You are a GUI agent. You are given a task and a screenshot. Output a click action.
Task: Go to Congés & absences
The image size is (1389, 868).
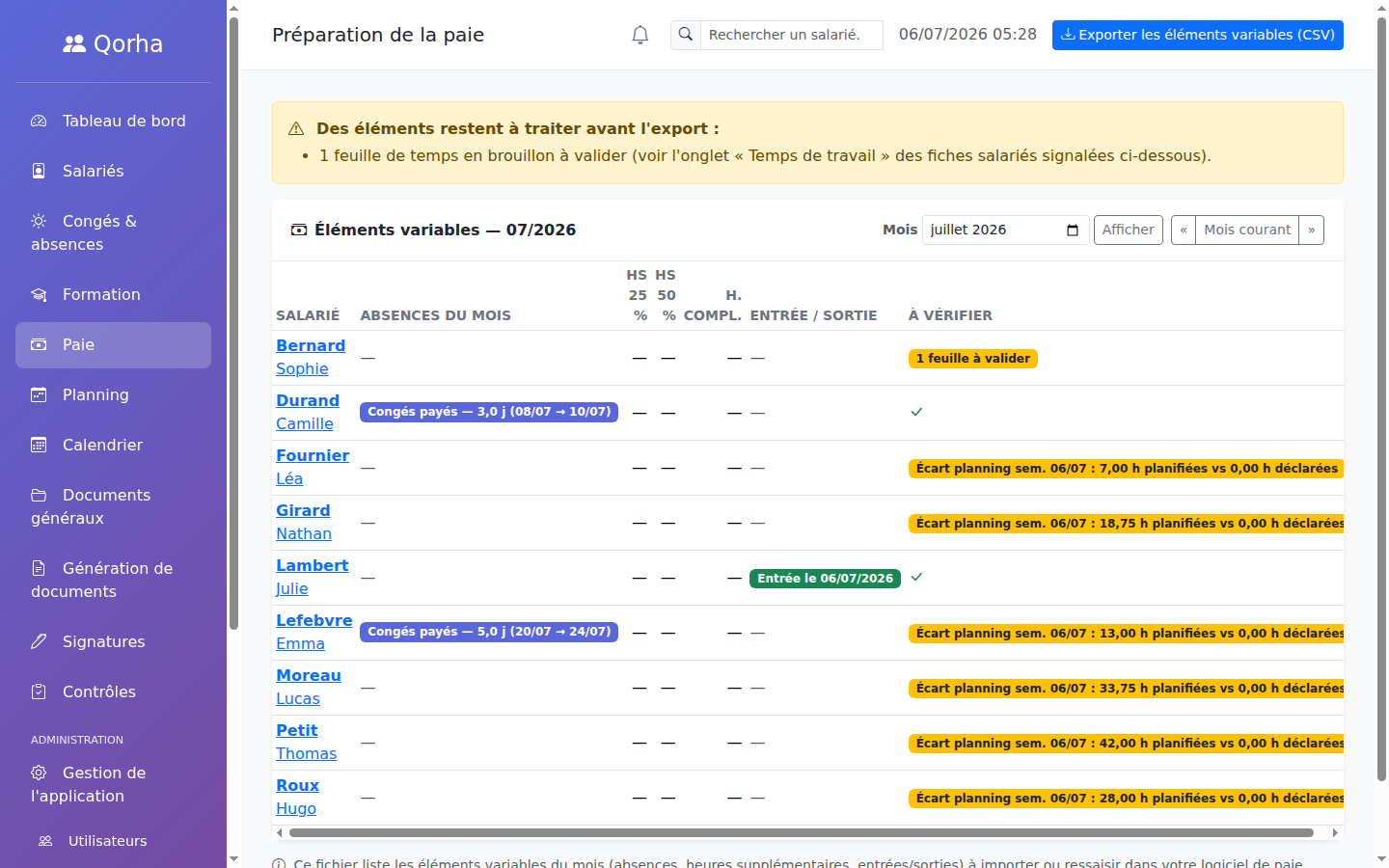113,232
